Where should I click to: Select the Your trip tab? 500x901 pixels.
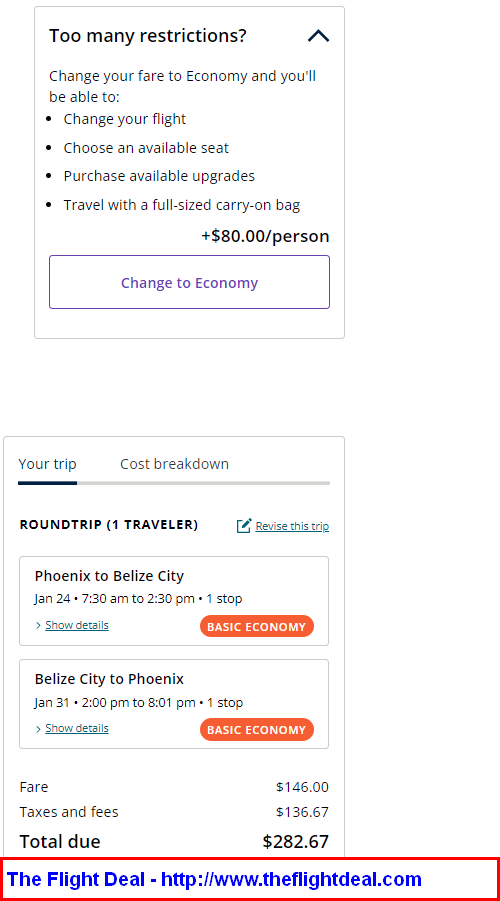47,464
